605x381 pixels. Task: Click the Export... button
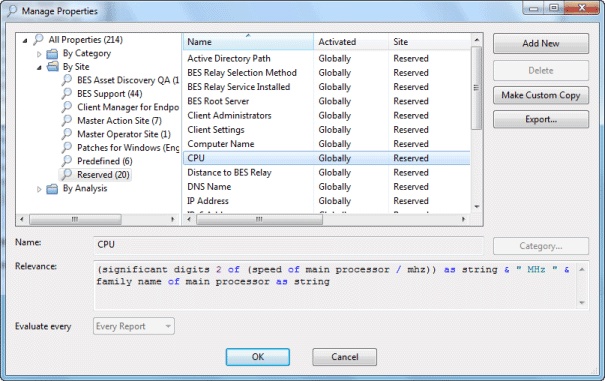click(x=541, y=119)
